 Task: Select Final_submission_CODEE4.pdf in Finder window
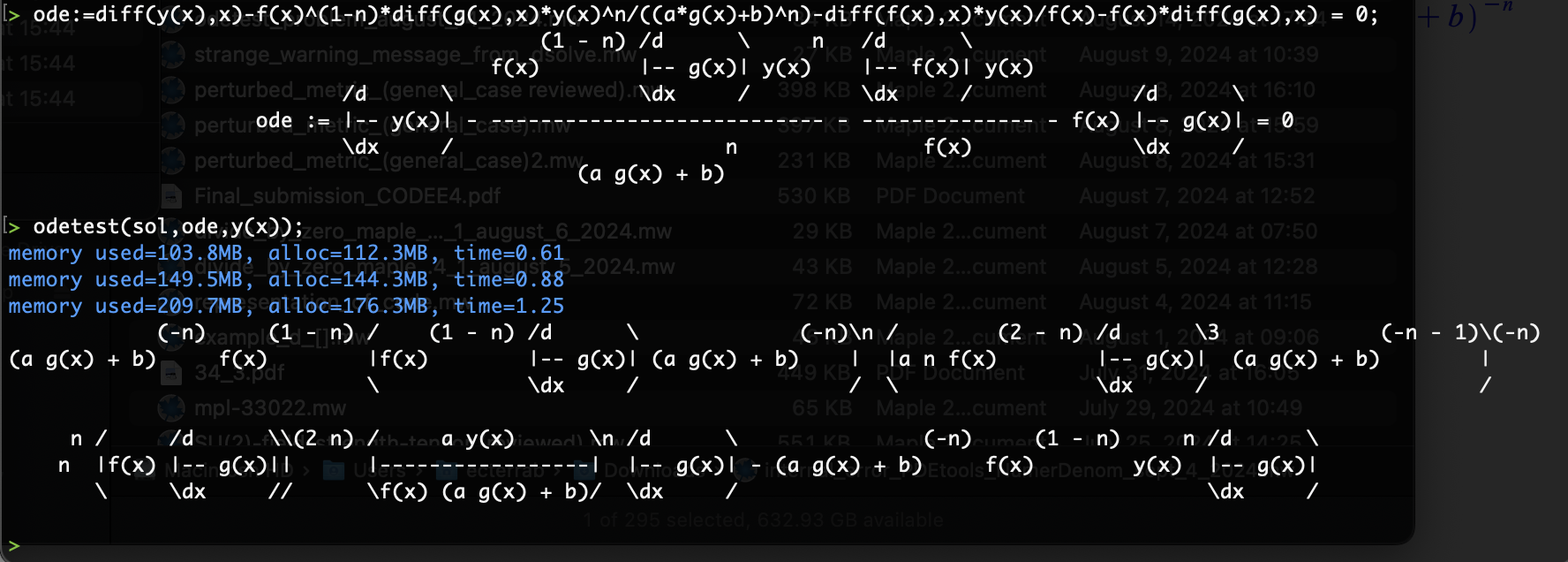tap(347, 196)
